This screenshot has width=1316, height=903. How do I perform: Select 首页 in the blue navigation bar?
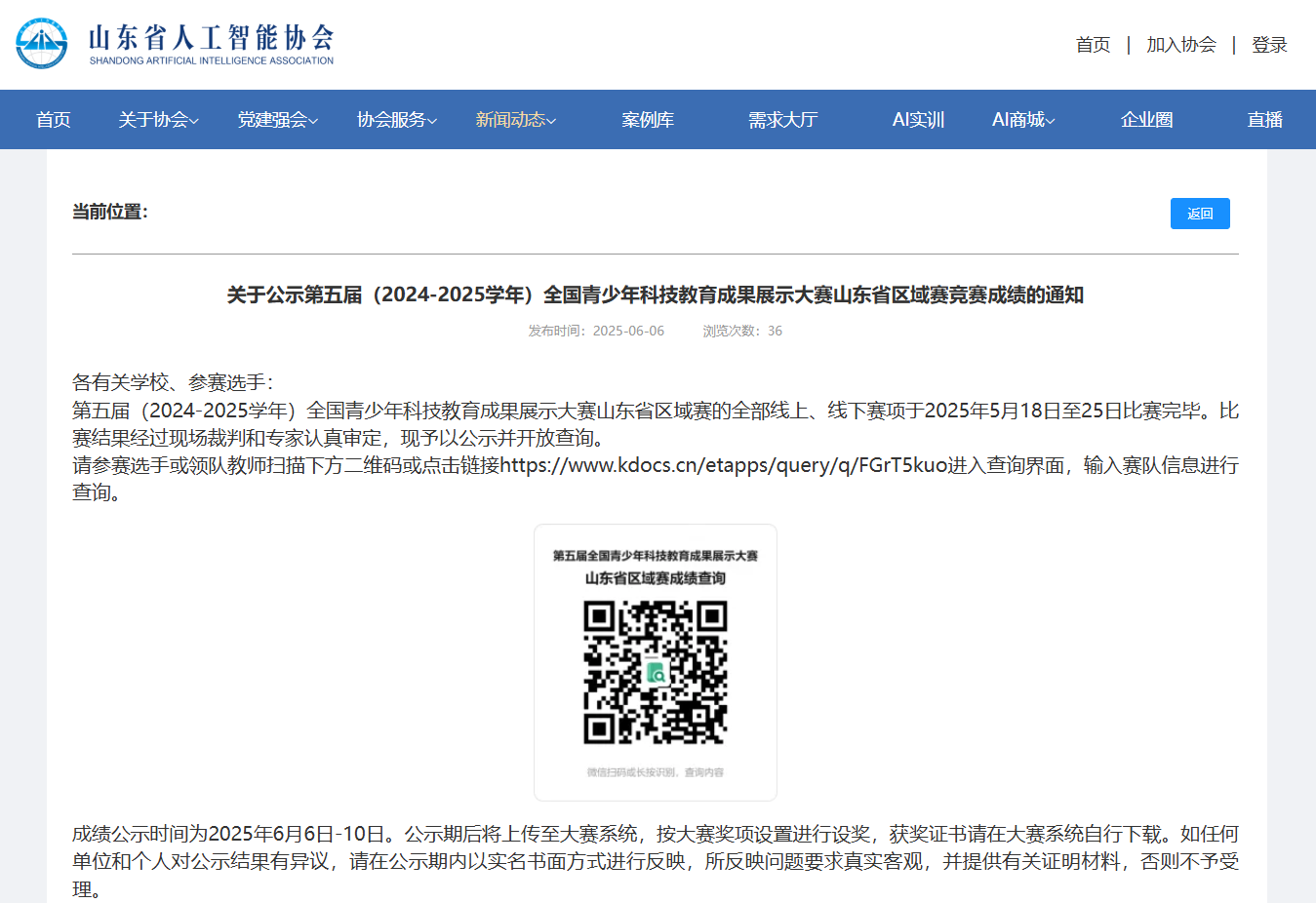click(54, 120)
